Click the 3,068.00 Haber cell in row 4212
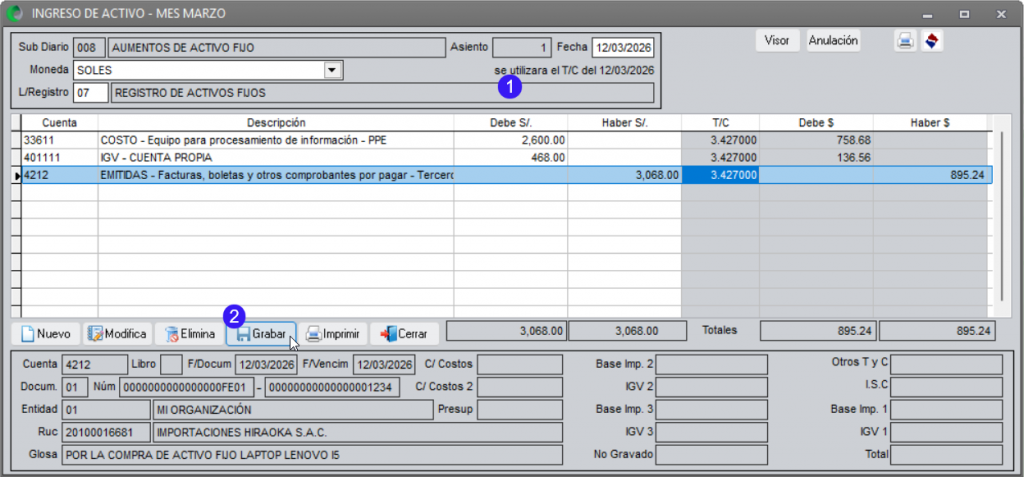The height and width of the screenshot is (477, 1024). click(624, 175)
